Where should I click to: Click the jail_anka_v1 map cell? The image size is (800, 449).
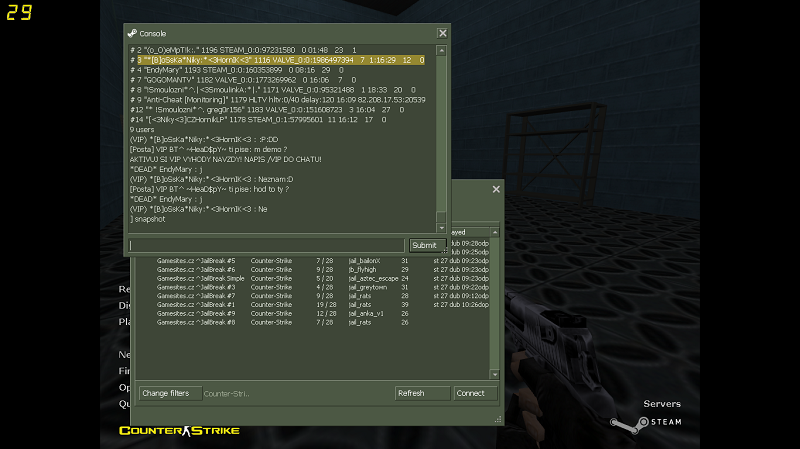click(x=366, y=314)
